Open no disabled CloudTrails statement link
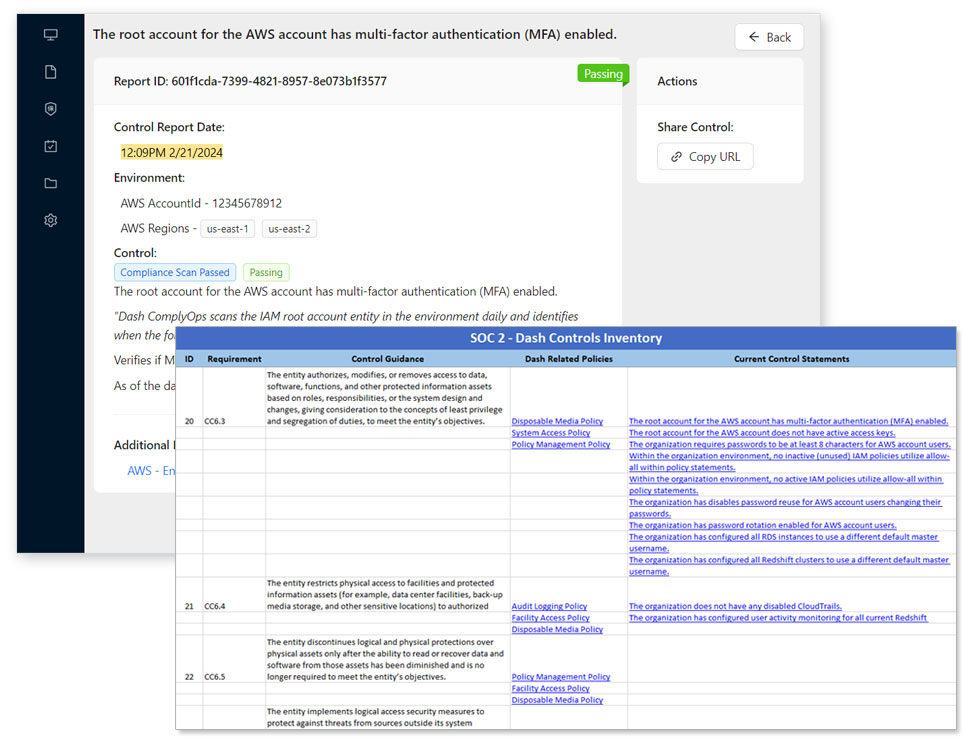Image resolution: width=979 pixels, height=747 pixels. [735, 606]
